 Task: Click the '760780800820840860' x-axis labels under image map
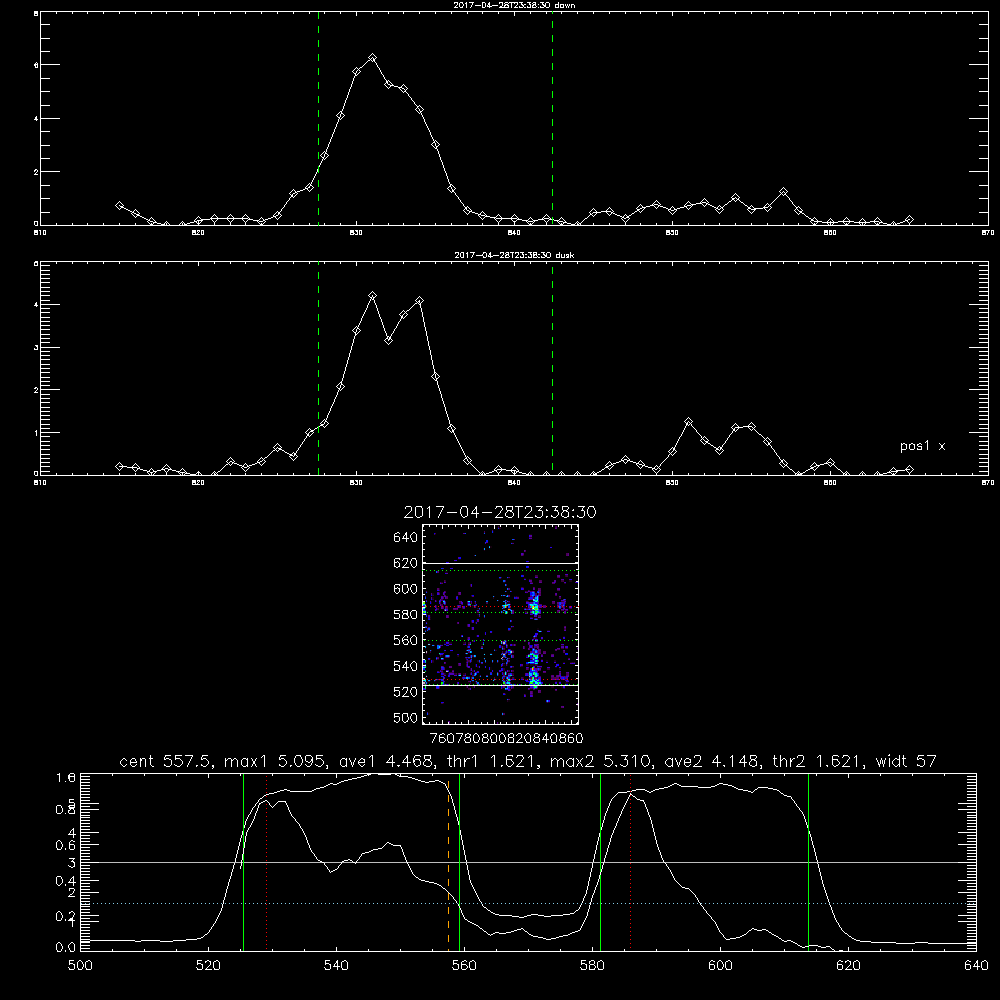506,738
